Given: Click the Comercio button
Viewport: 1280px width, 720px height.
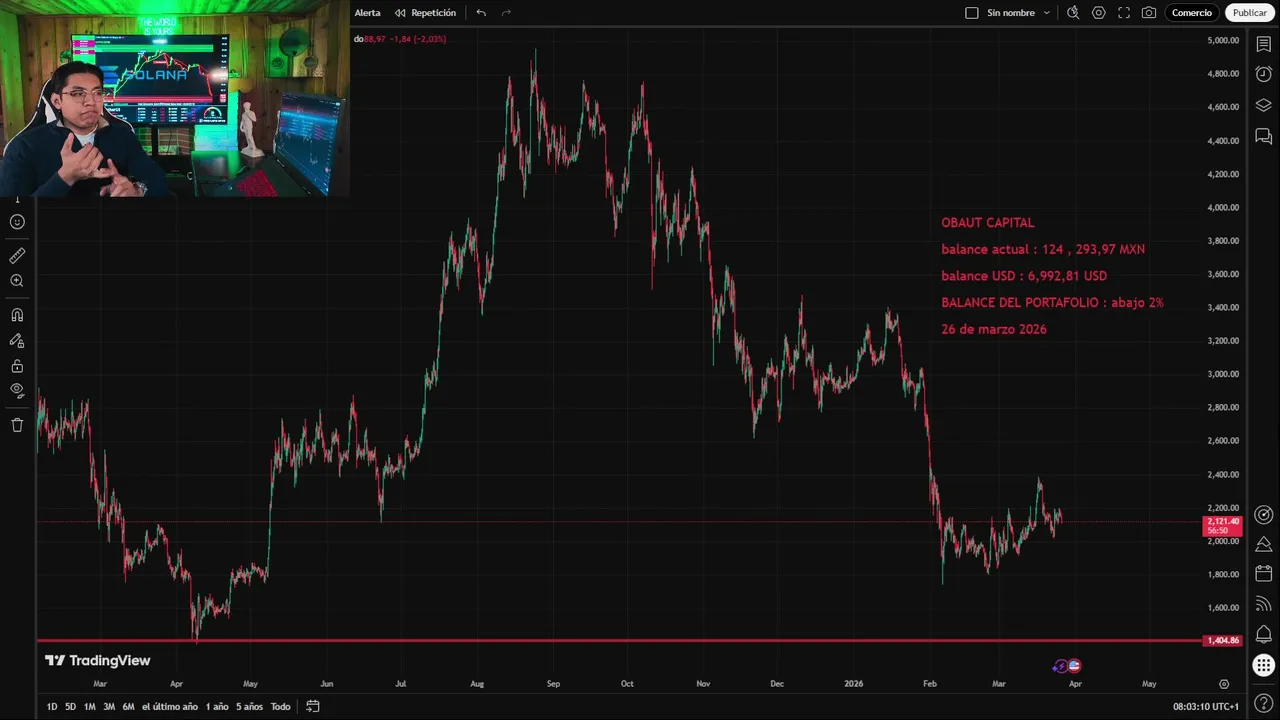Looking at the screenshot, I should coord(1192,13).
